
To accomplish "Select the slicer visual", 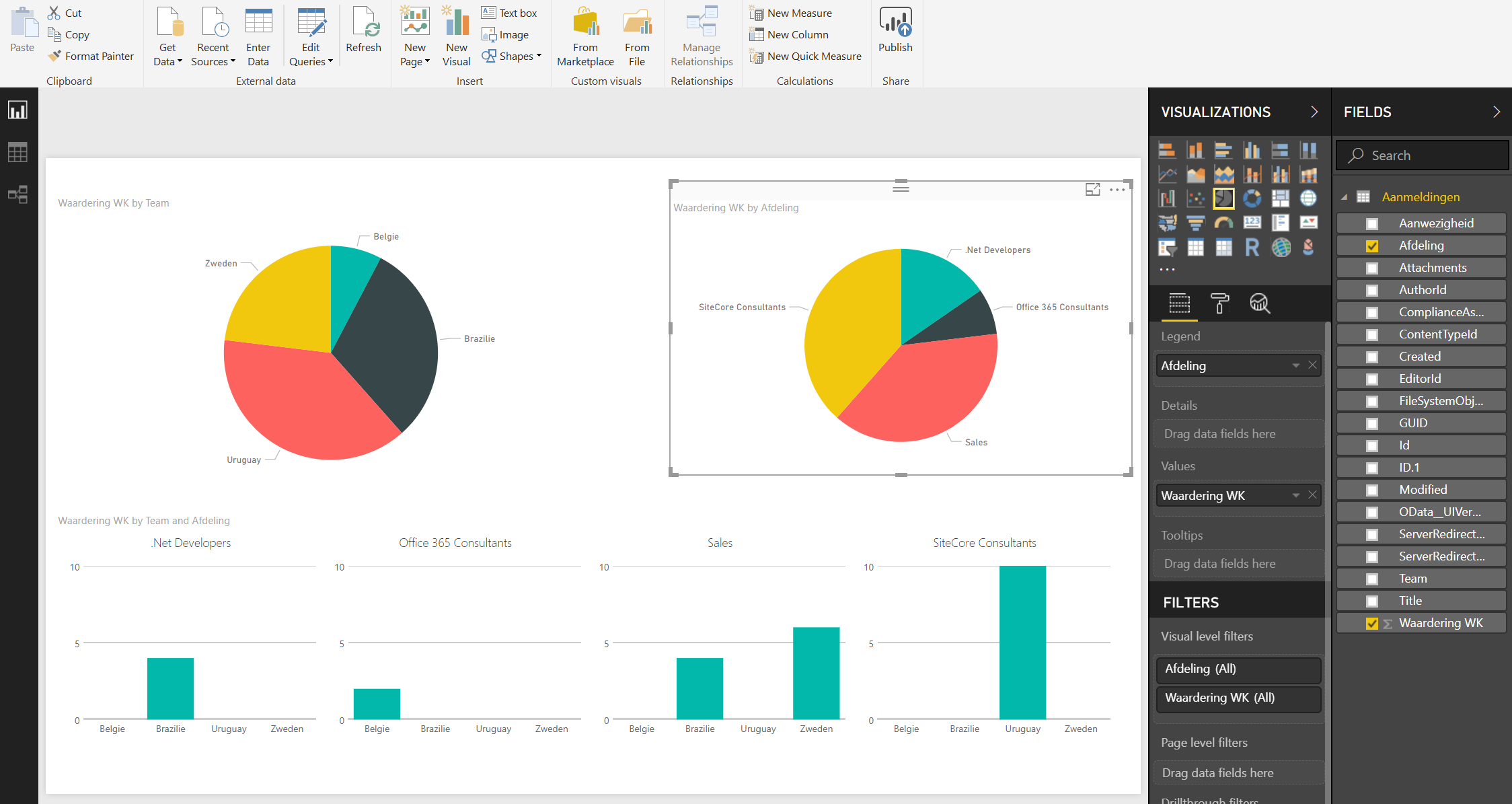I will pos(1167,248).
